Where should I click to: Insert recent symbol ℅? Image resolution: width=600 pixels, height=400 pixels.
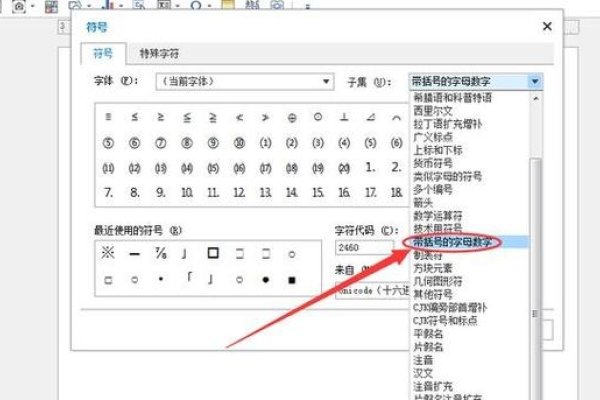161,253
